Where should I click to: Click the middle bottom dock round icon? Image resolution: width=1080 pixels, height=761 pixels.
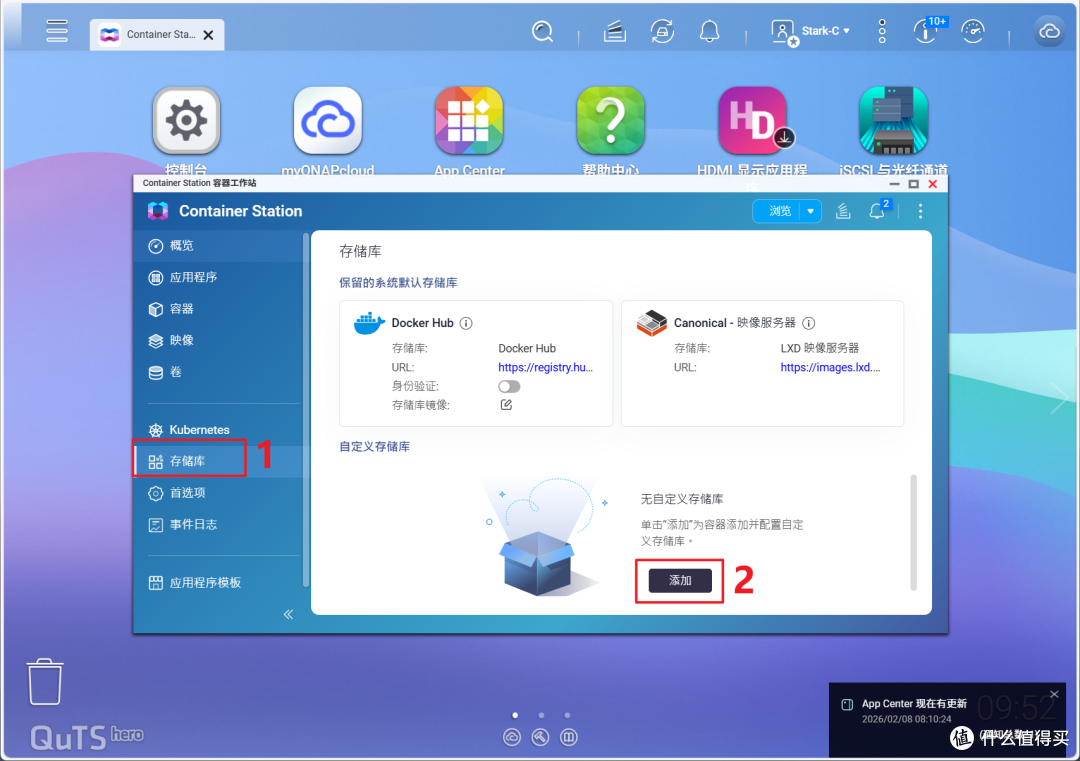tap(540, 738)
